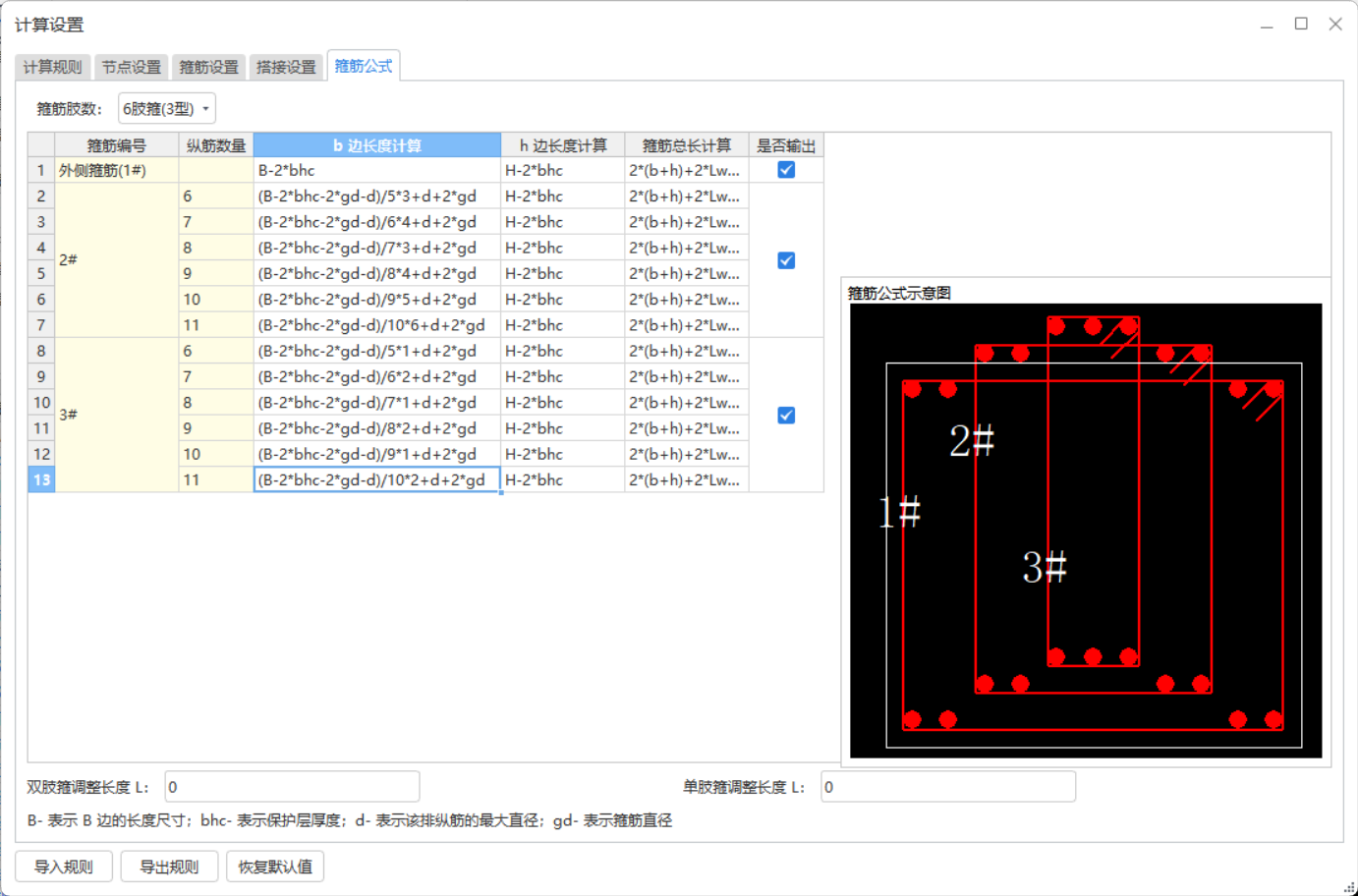Click the 恢复默认值 button
This screenshot has height=896, width=1358.
coord(275,867)
